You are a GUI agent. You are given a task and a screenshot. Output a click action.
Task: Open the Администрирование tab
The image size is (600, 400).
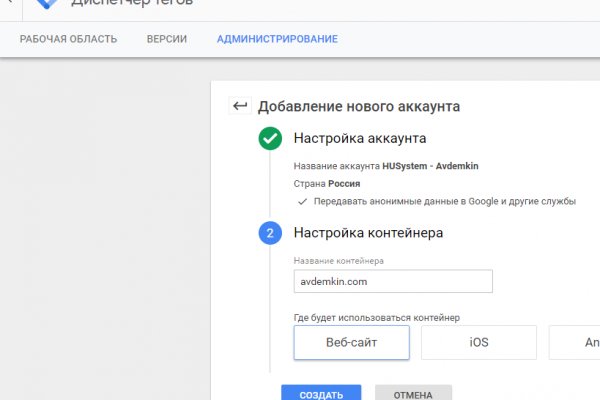pos(277,39)
